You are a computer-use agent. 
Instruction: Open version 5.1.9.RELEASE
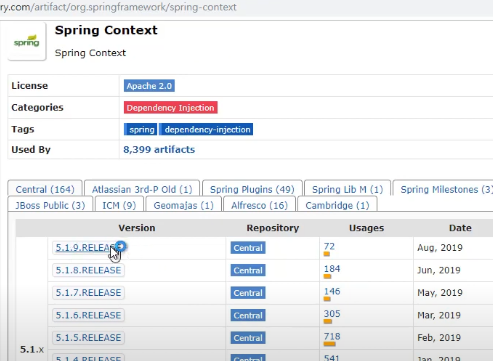click(x=88, y=248)
